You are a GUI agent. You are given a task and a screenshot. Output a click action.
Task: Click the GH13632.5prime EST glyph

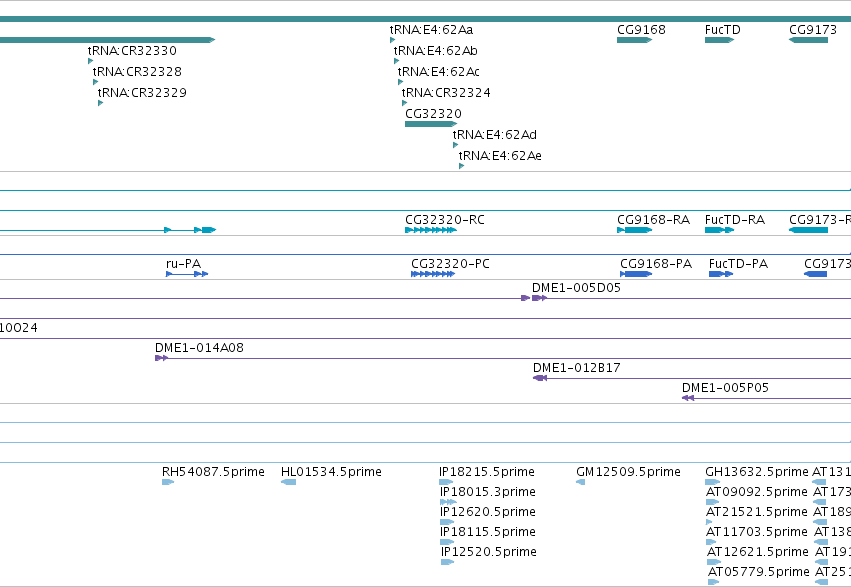coord(713,482)
